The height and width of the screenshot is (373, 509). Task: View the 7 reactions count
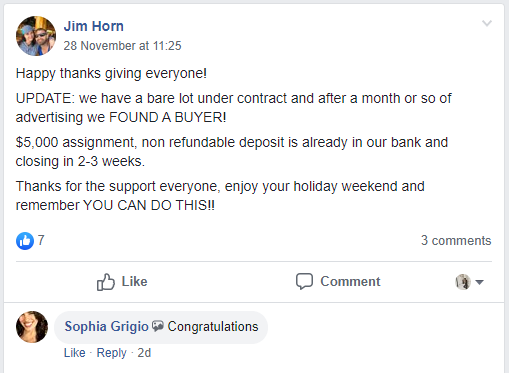click(x=41, y=240)
